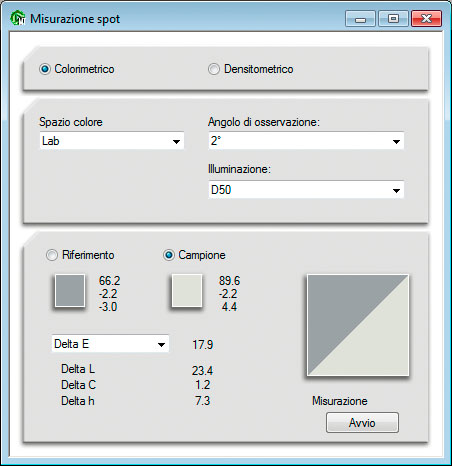
Task: Select the Colorimetrico radio button
Action: (45, 69)
